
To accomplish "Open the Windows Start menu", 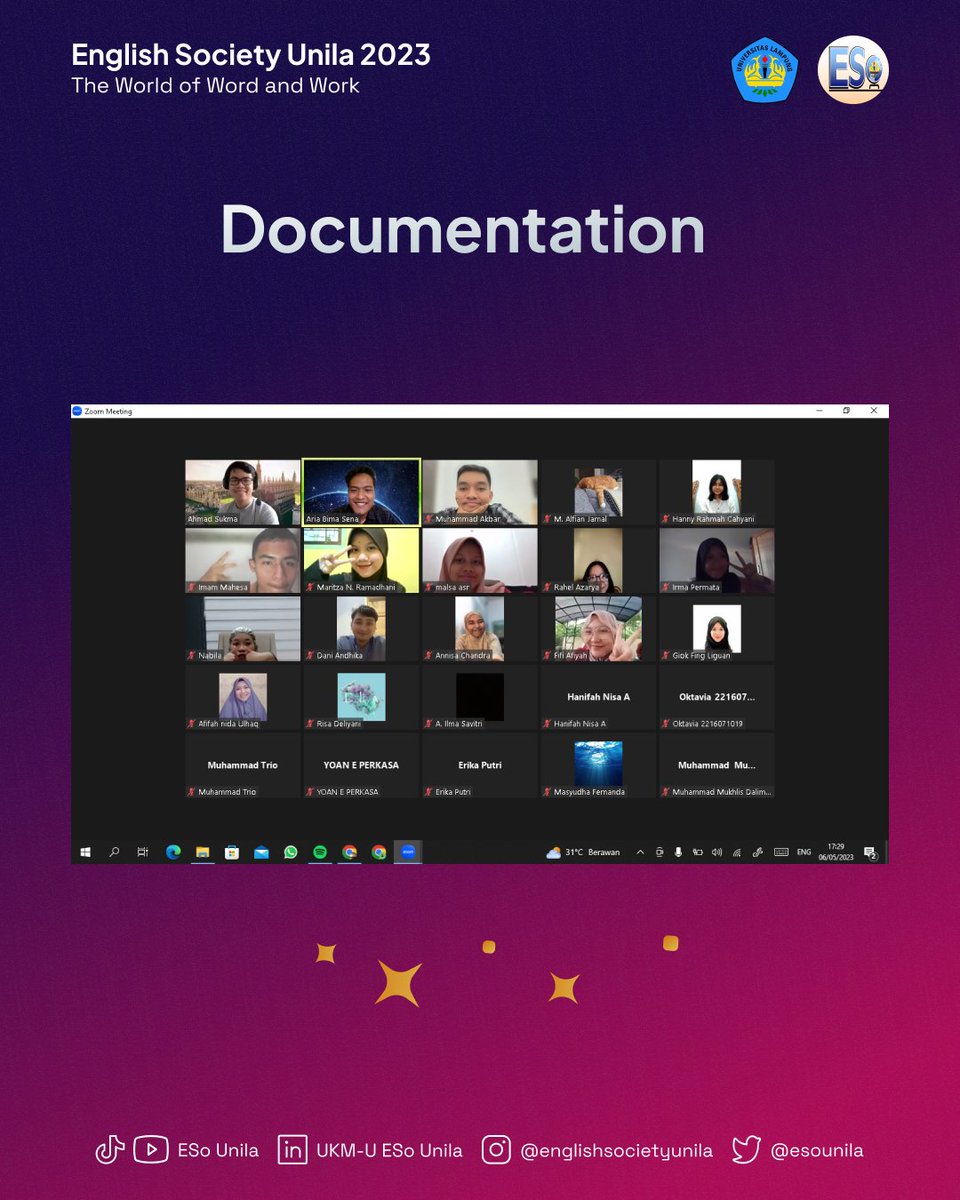I will (85, 852).
